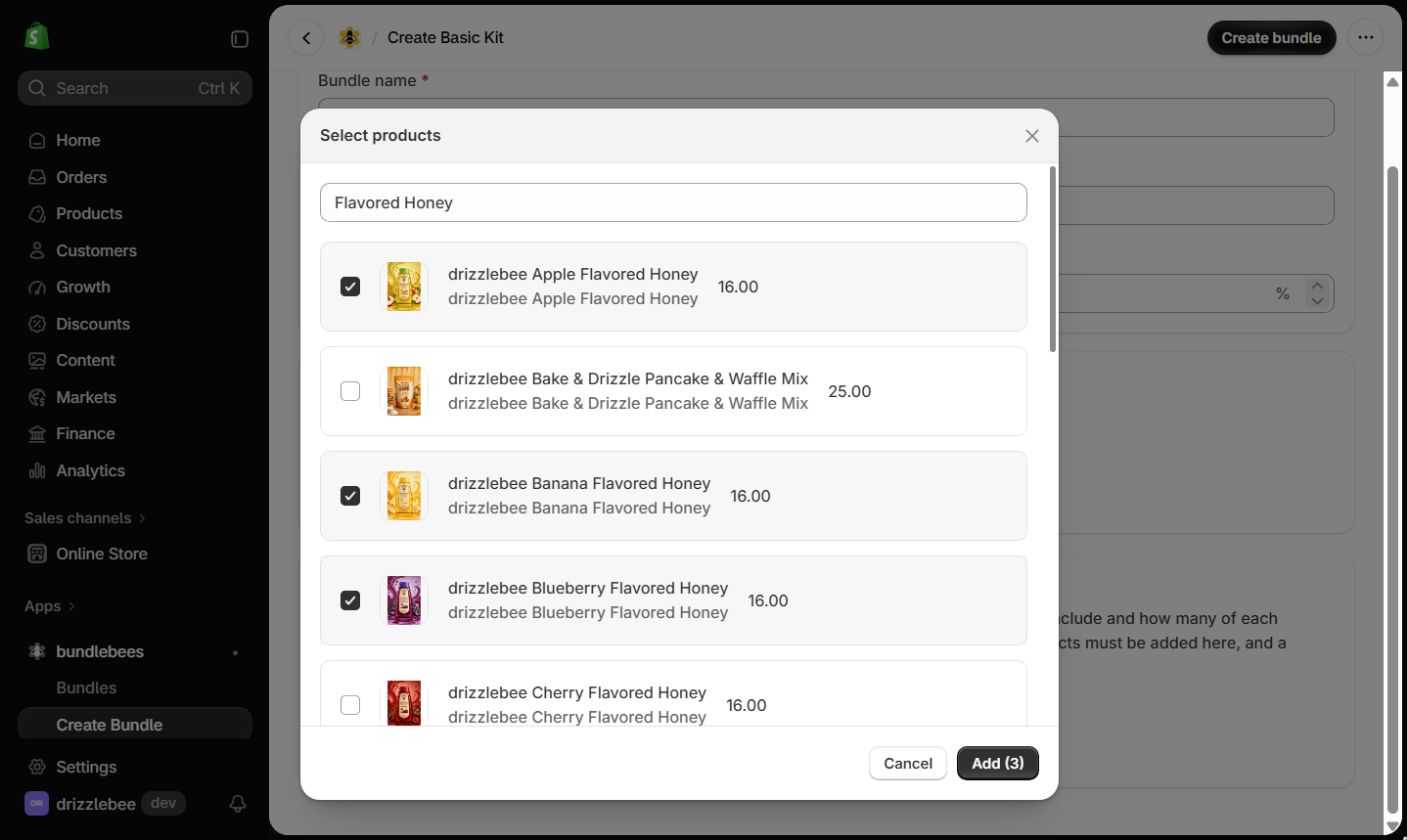Click the bee app icon in breadcrumb
This screenshot has height=840, width=1407.
(x=350, y=38)
